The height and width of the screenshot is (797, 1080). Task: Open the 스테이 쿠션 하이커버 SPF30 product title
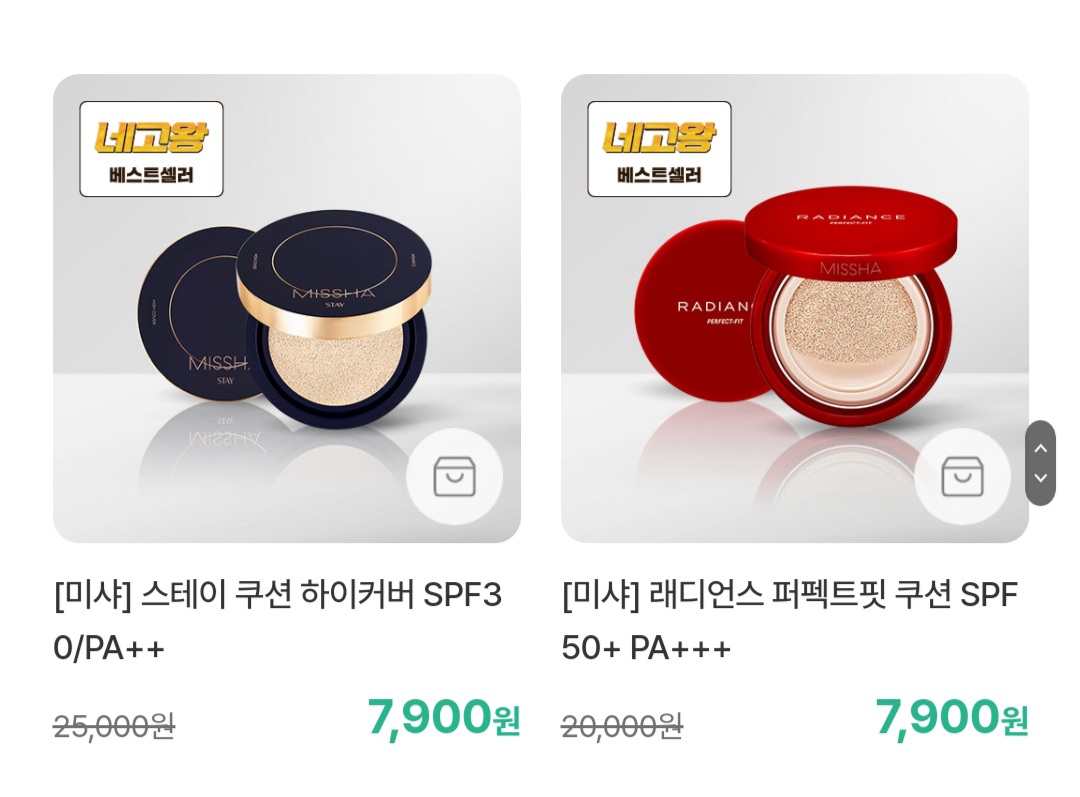[278, 621]
